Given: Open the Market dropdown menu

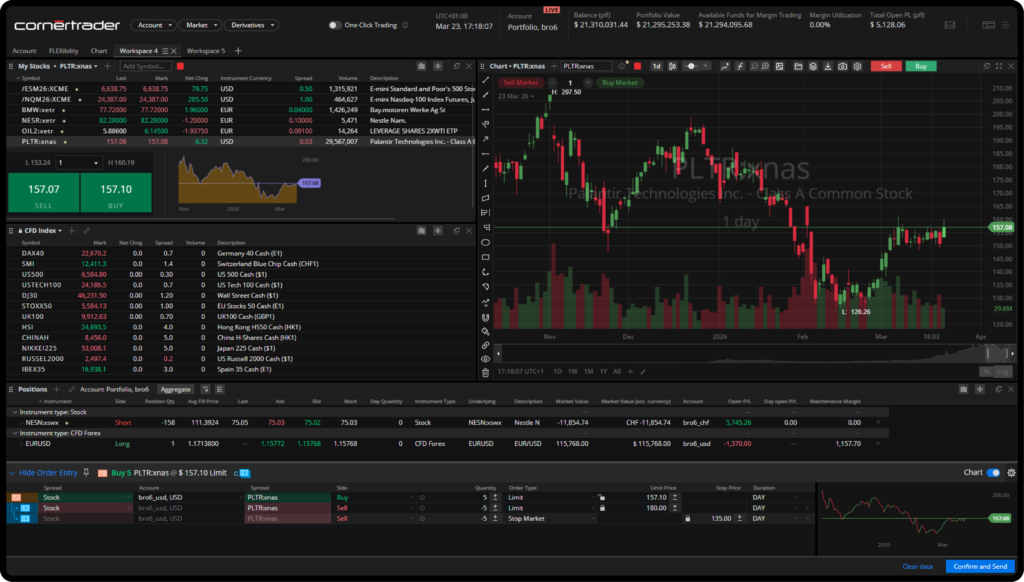Looking at the screenshot, I should point(200,25).
